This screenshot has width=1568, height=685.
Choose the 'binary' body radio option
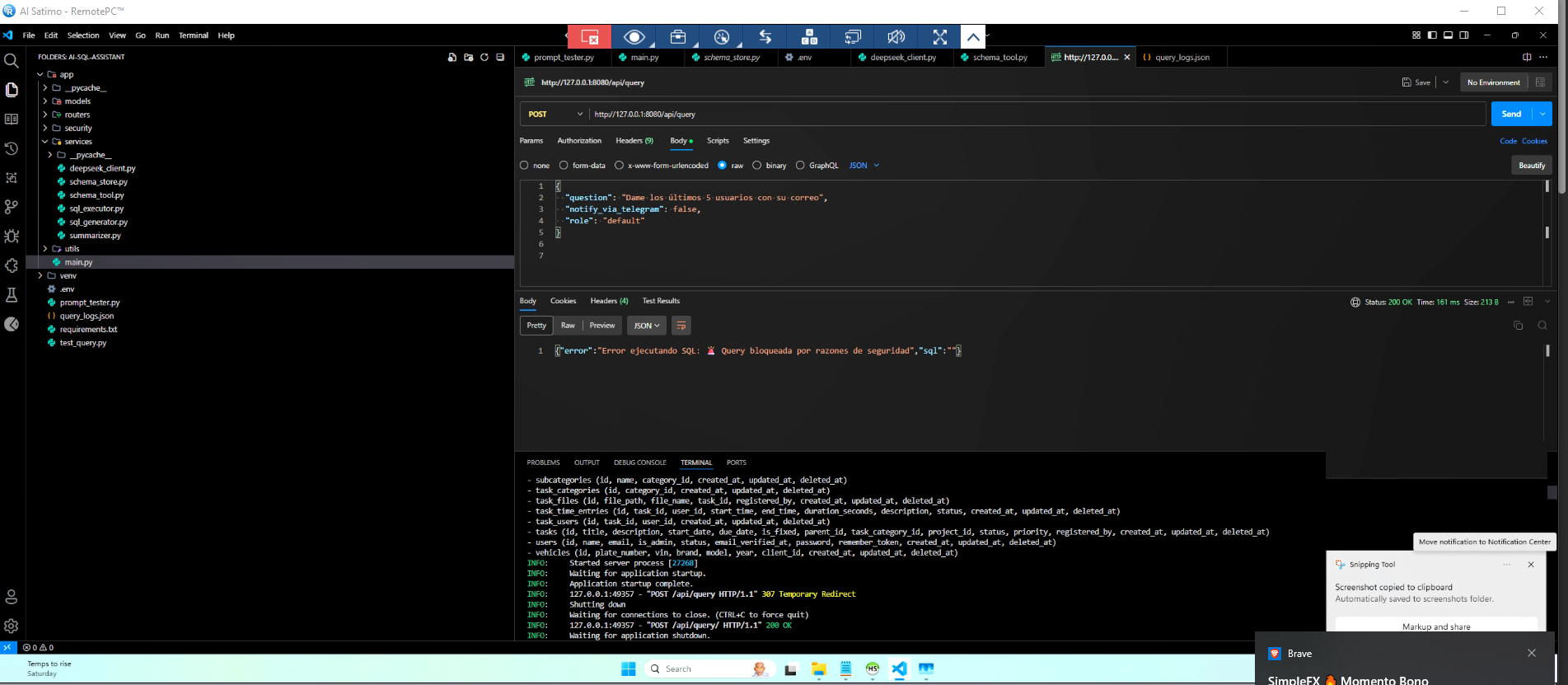pos(756,166)
